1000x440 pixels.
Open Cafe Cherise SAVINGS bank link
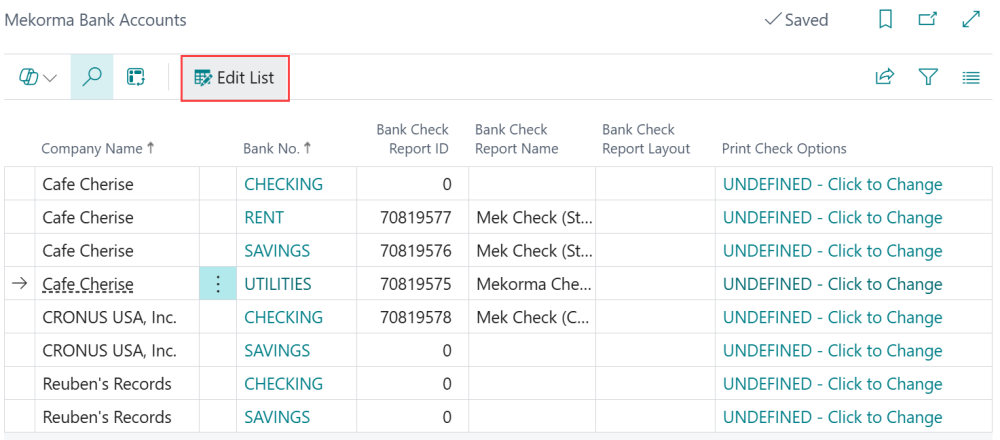pos(277,251)
